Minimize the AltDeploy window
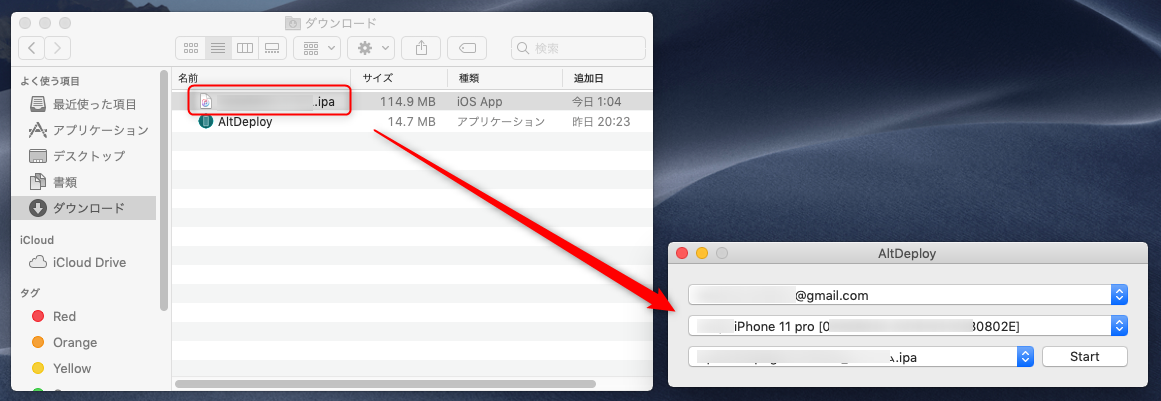 (702, 253)
